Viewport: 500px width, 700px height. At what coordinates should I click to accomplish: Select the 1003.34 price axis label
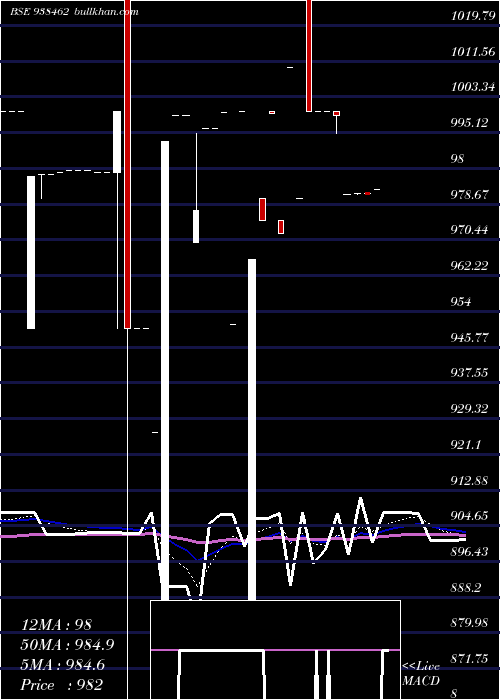473,87
